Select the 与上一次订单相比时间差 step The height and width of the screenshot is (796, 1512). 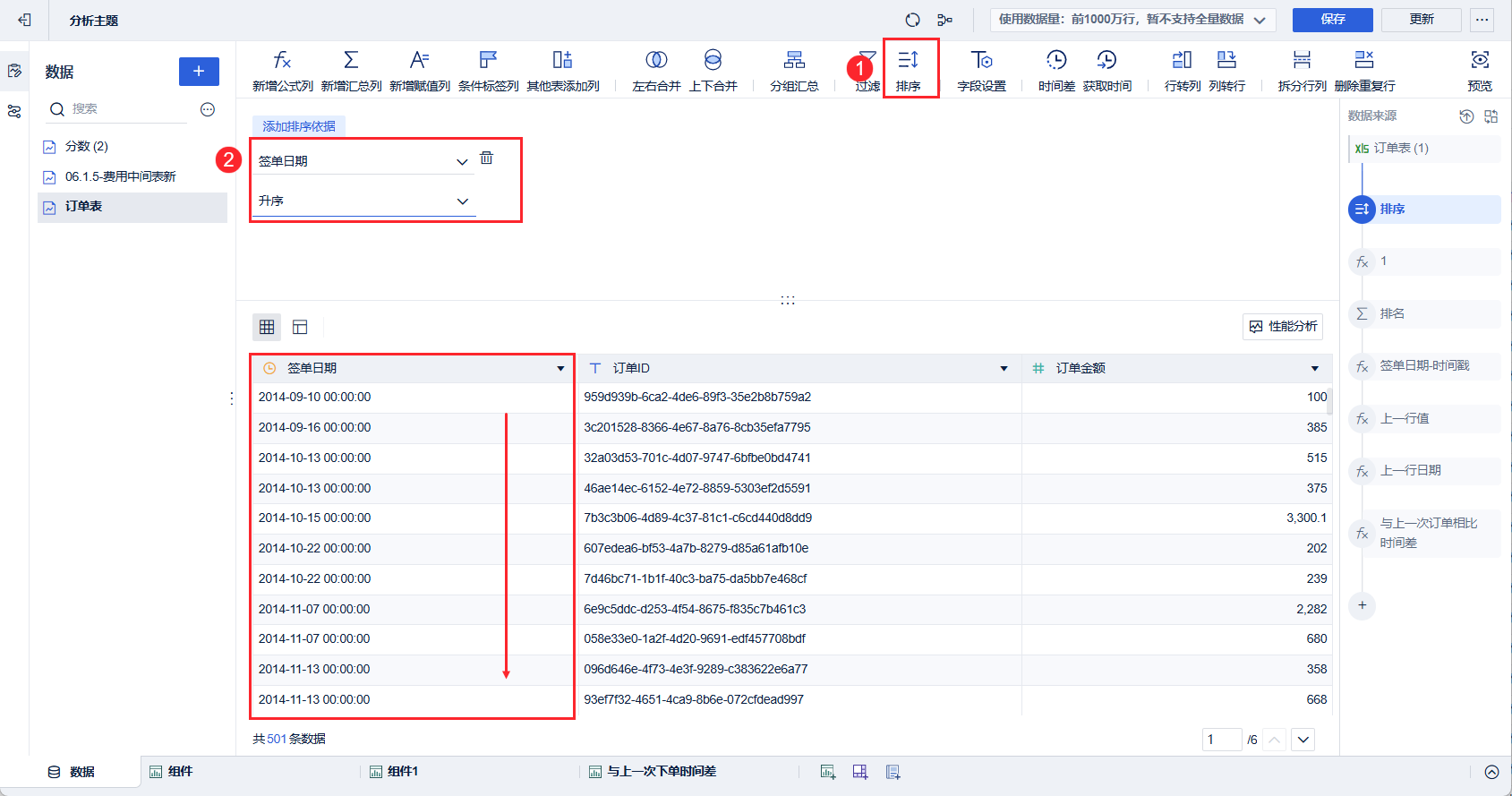pyautogui.click(x=1426, y=533)
